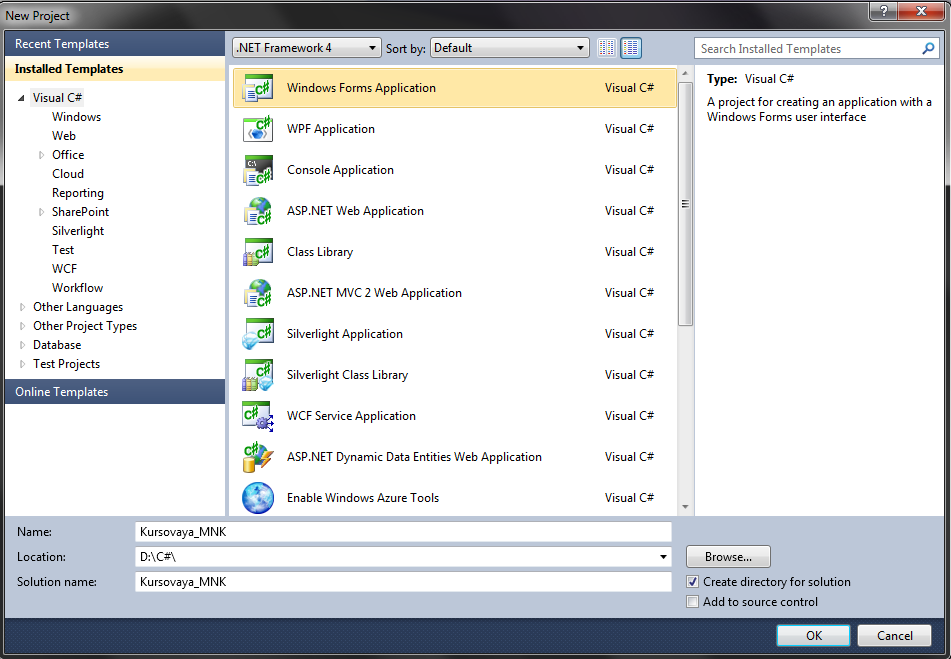Click the Console Application template icon

pyautogui.click(x=258, y=170)
